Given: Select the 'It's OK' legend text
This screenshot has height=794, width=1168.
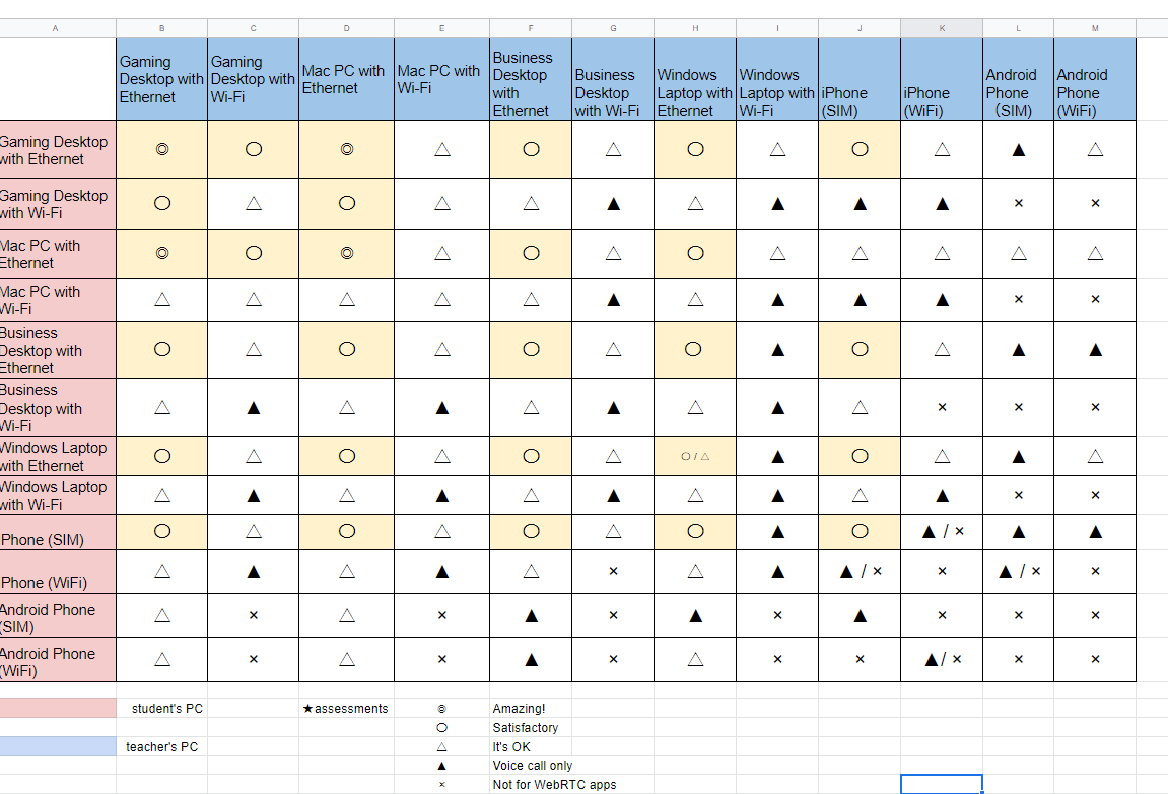Looking at the screenshot, I should (x=512, y=746).
